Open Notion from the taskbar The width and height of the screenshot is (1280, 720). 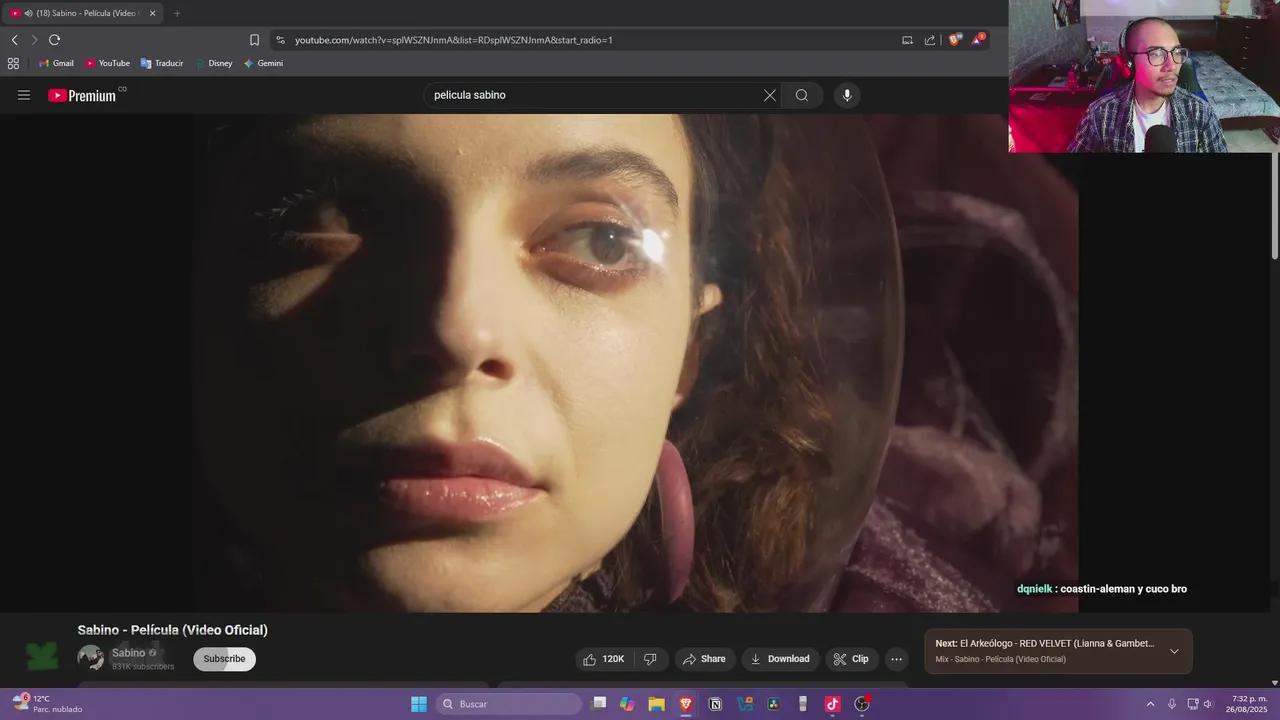tap(715, 704)
